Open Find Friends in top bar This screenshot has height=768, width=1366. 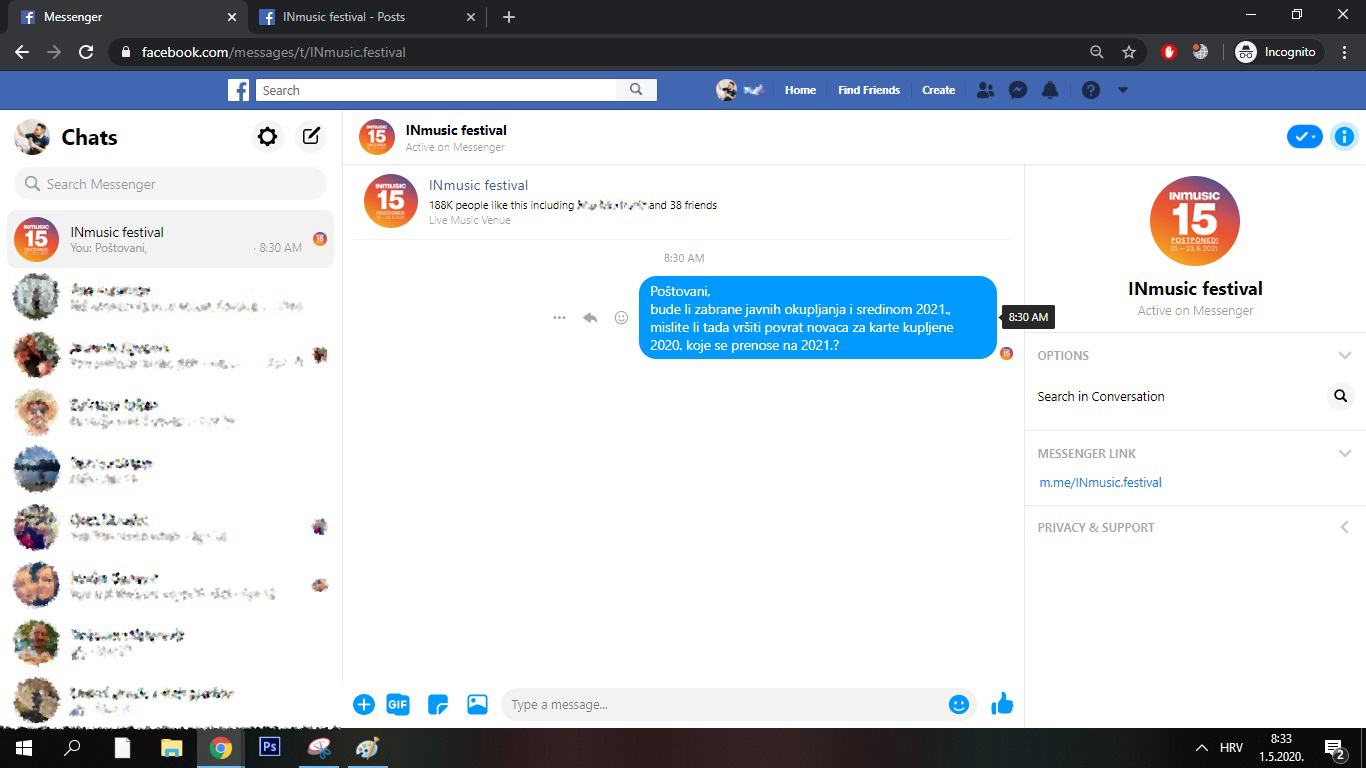(x=869, y=90)
